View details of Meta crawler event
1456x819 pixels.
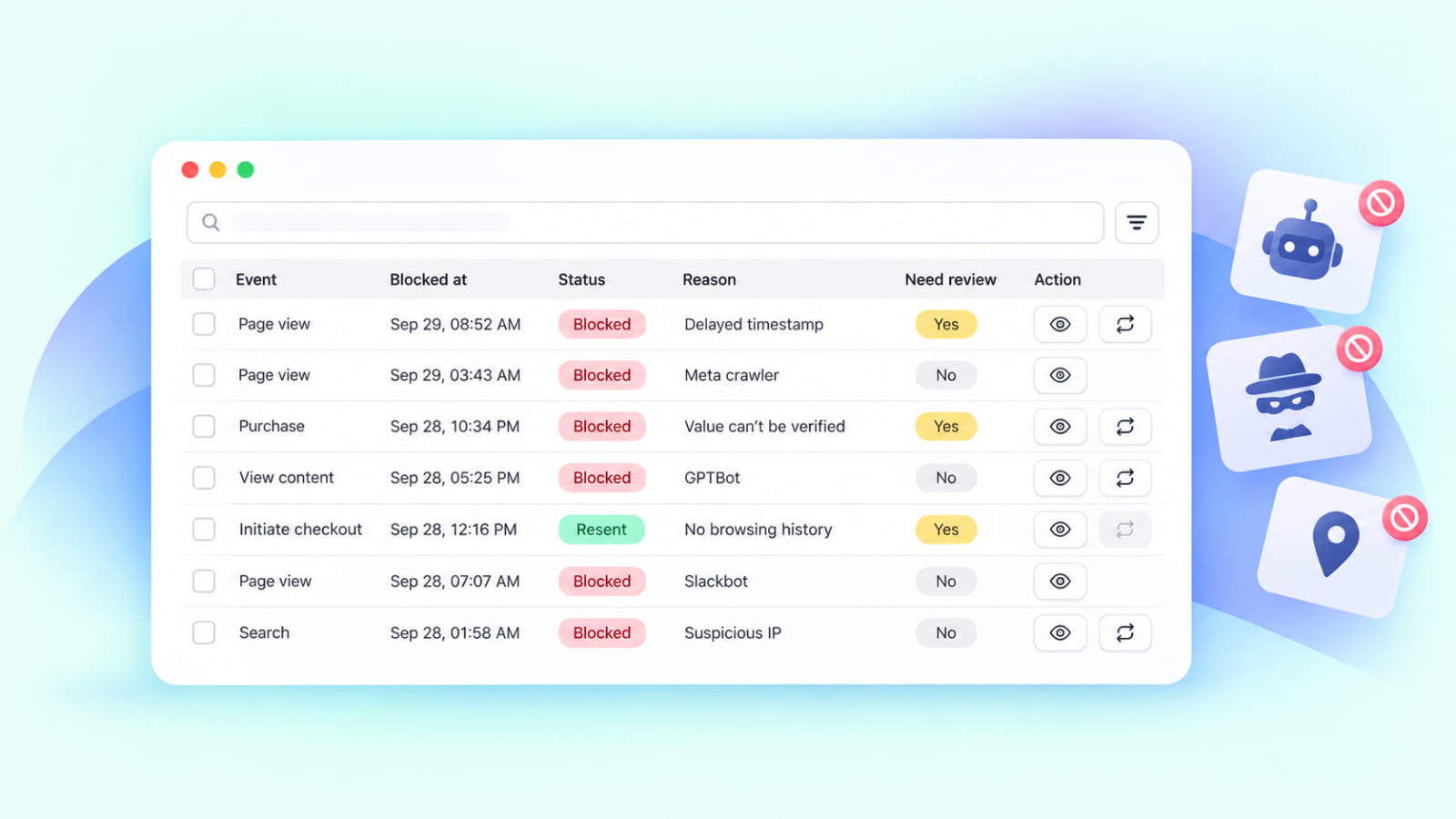pos(1060,375)
